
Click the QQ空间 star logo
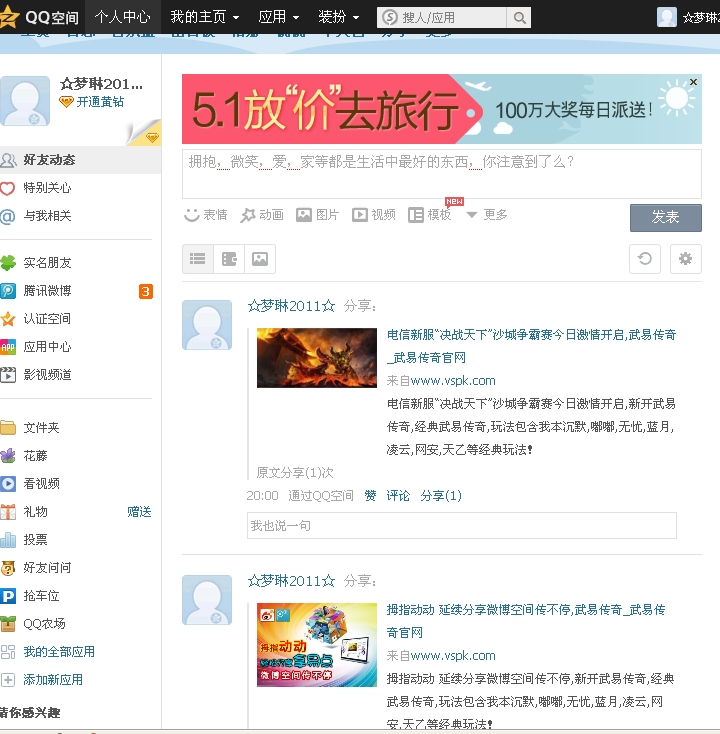8,17
